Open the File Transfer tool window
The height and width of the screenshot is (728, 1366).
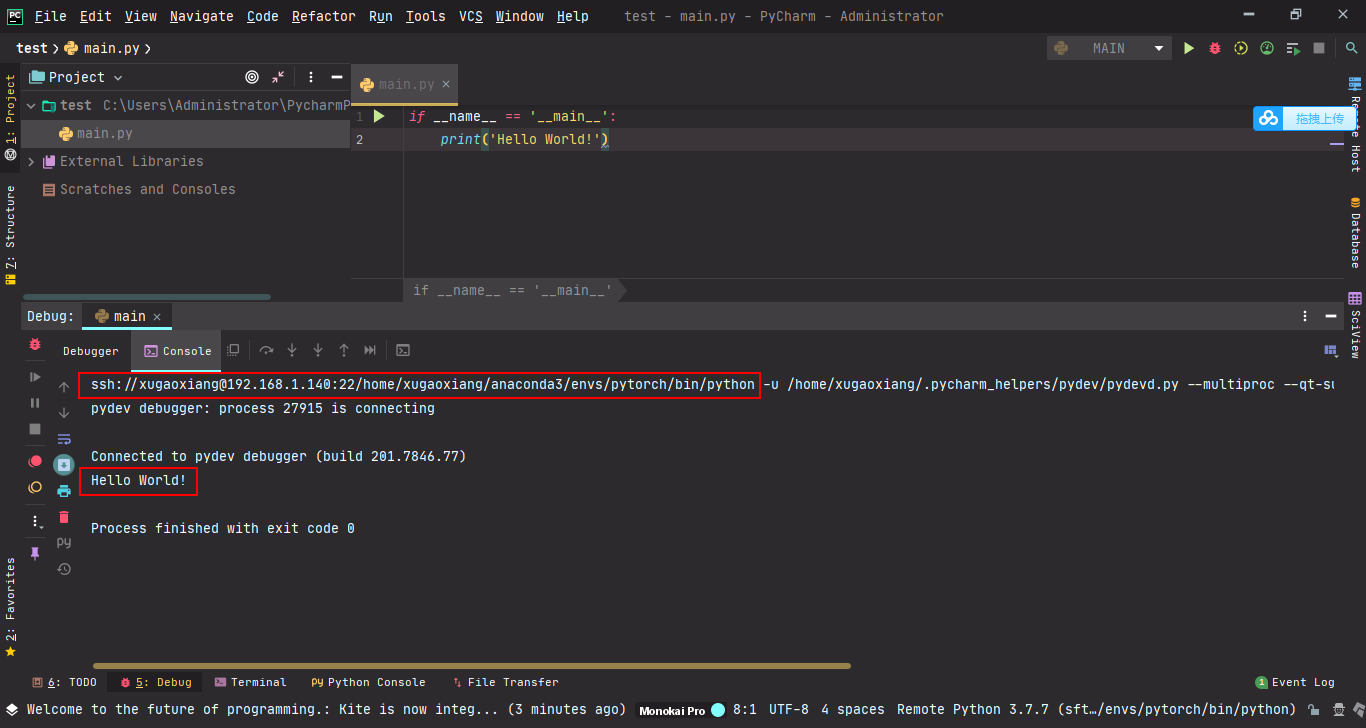coord(506,682)
